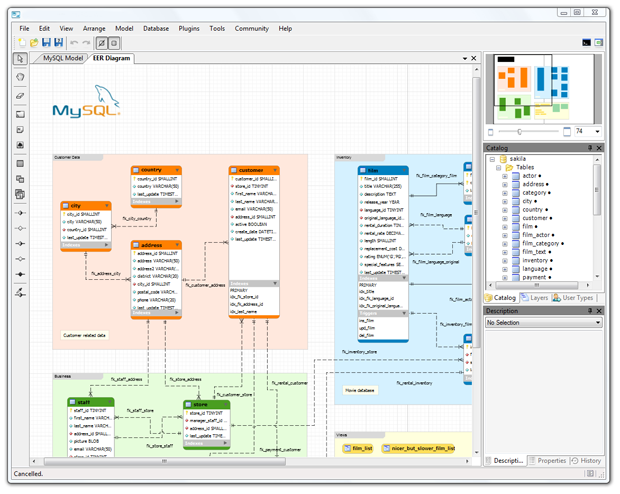Image resolution: width=620 pixels, height=494 pixels.
Task: Switch to the Layers tab
Action: (534, 298)
